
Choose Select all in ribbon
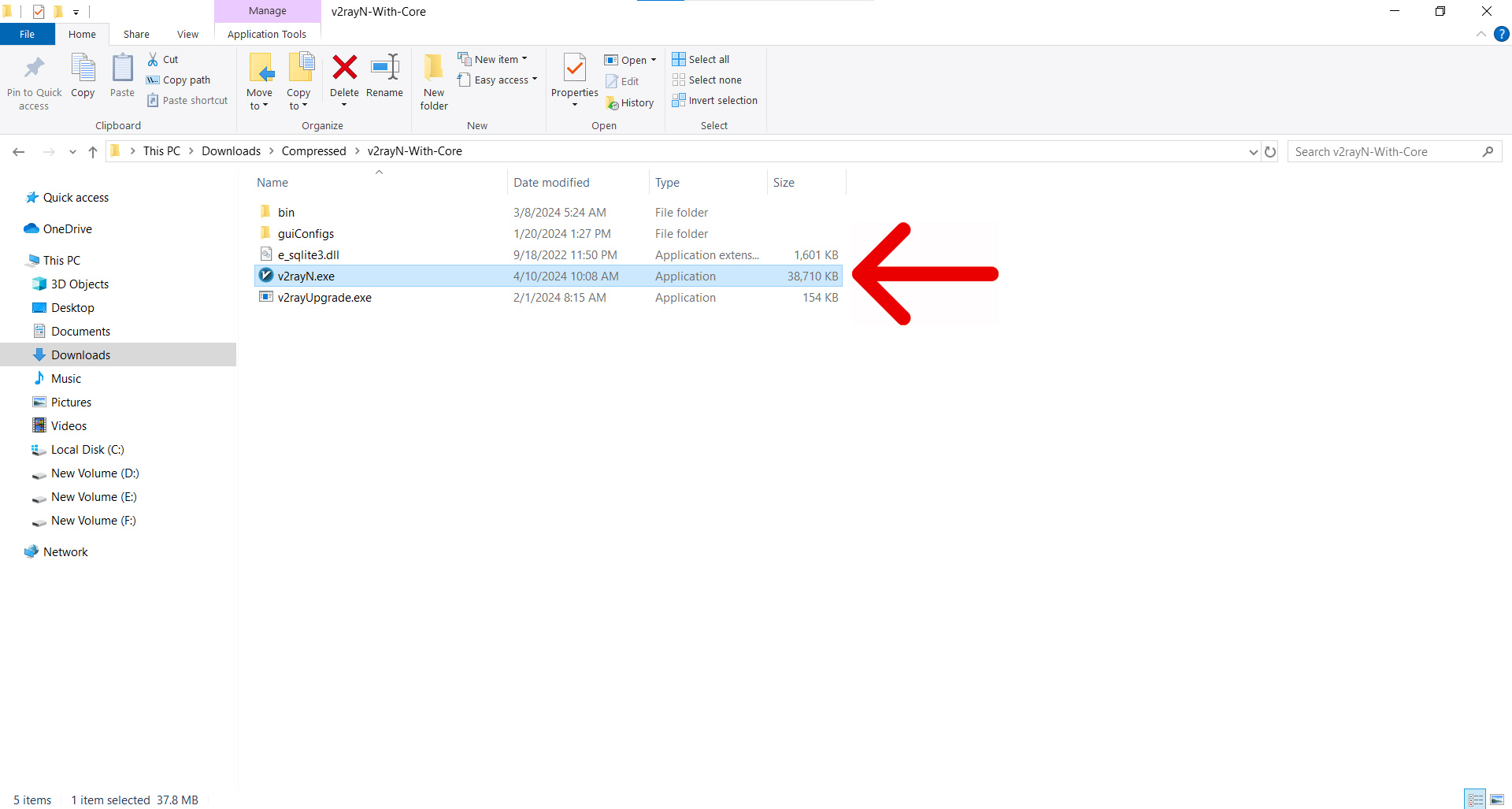[701, 59]
